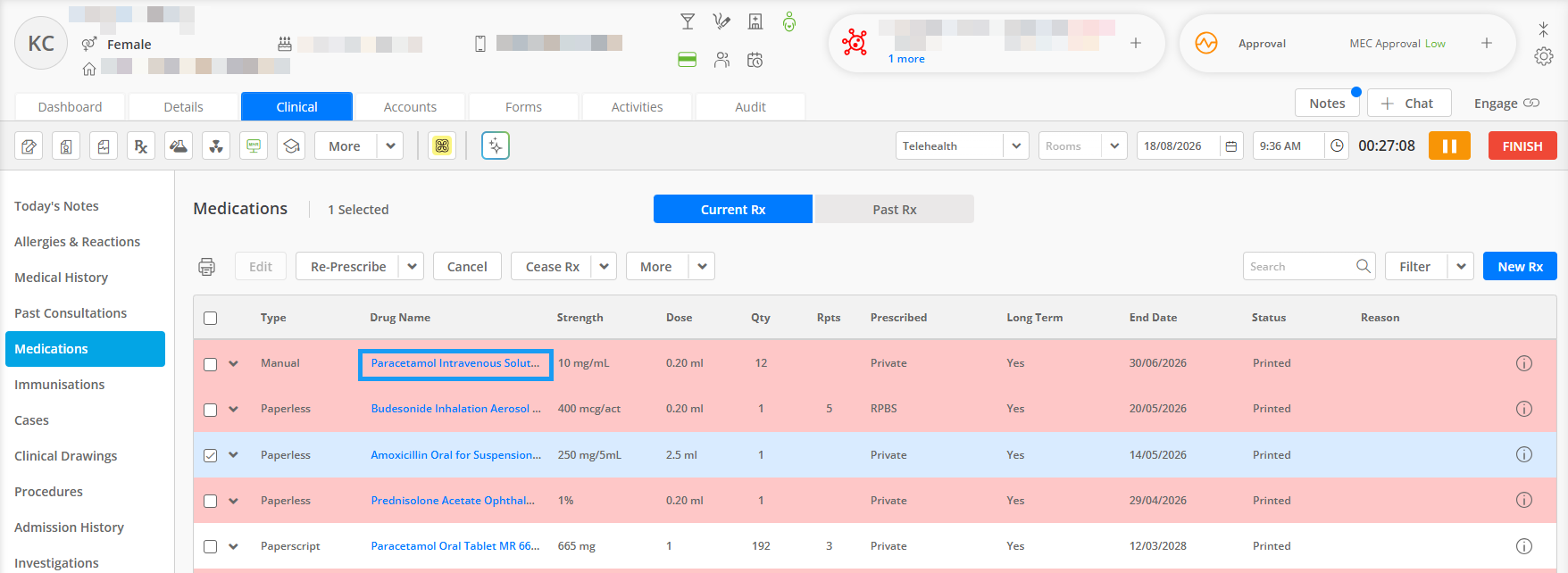
Task: Open the chart document toolbar icon
Action: click(104, 146)
